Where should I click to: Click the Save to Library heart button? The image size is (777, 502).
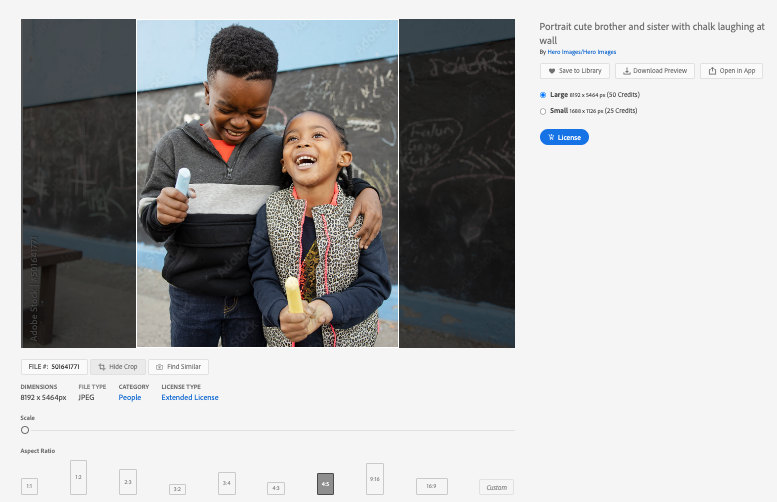click(574, 71)
